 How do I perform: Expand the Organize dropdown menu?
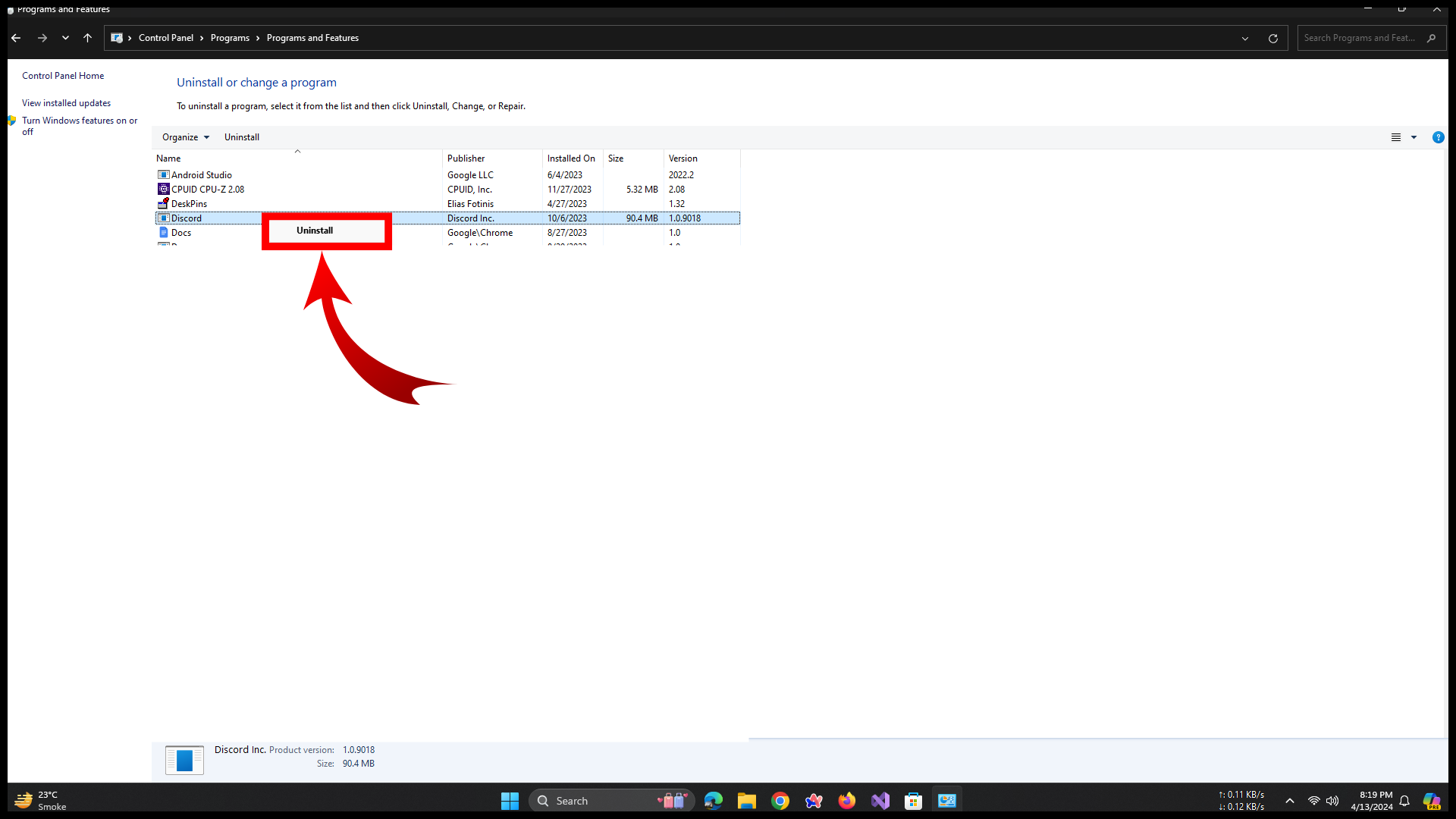(185, 137)
